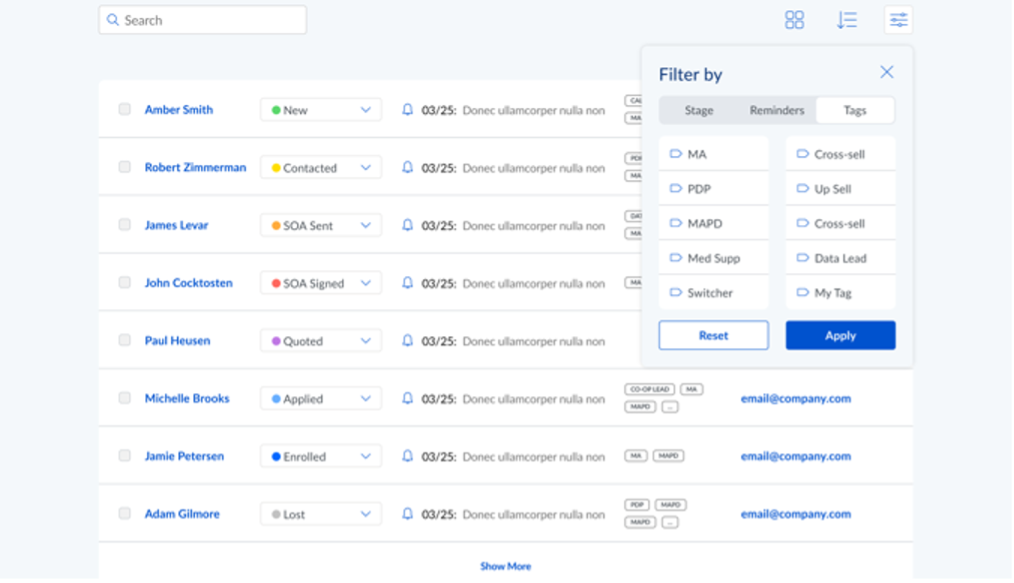Click the Show More link
The image size is (1014, 583).
pyautogui.click(x=506, y=565)
